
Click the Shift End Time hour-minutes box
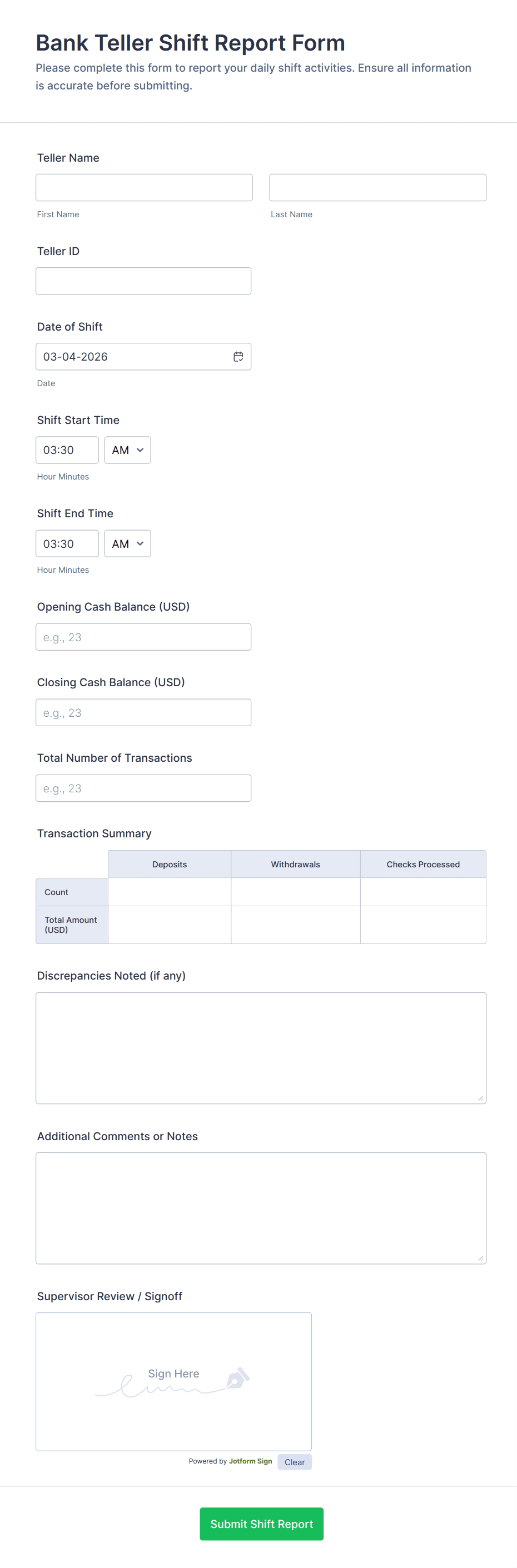pyautogui.click(x=67, y=543)
